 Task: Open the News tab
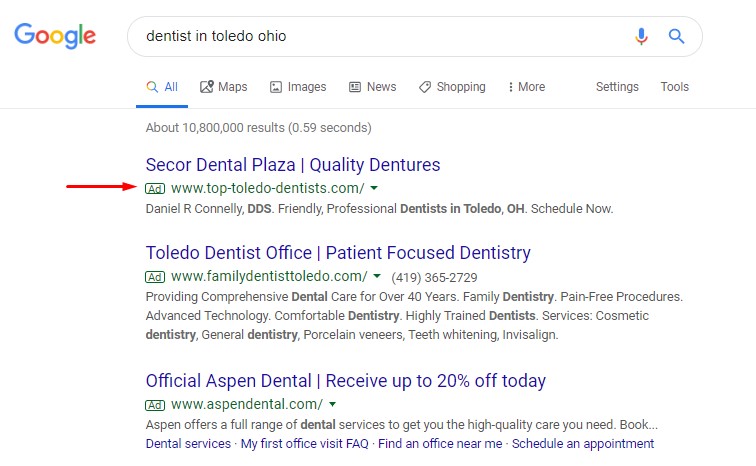pos(373,87)
